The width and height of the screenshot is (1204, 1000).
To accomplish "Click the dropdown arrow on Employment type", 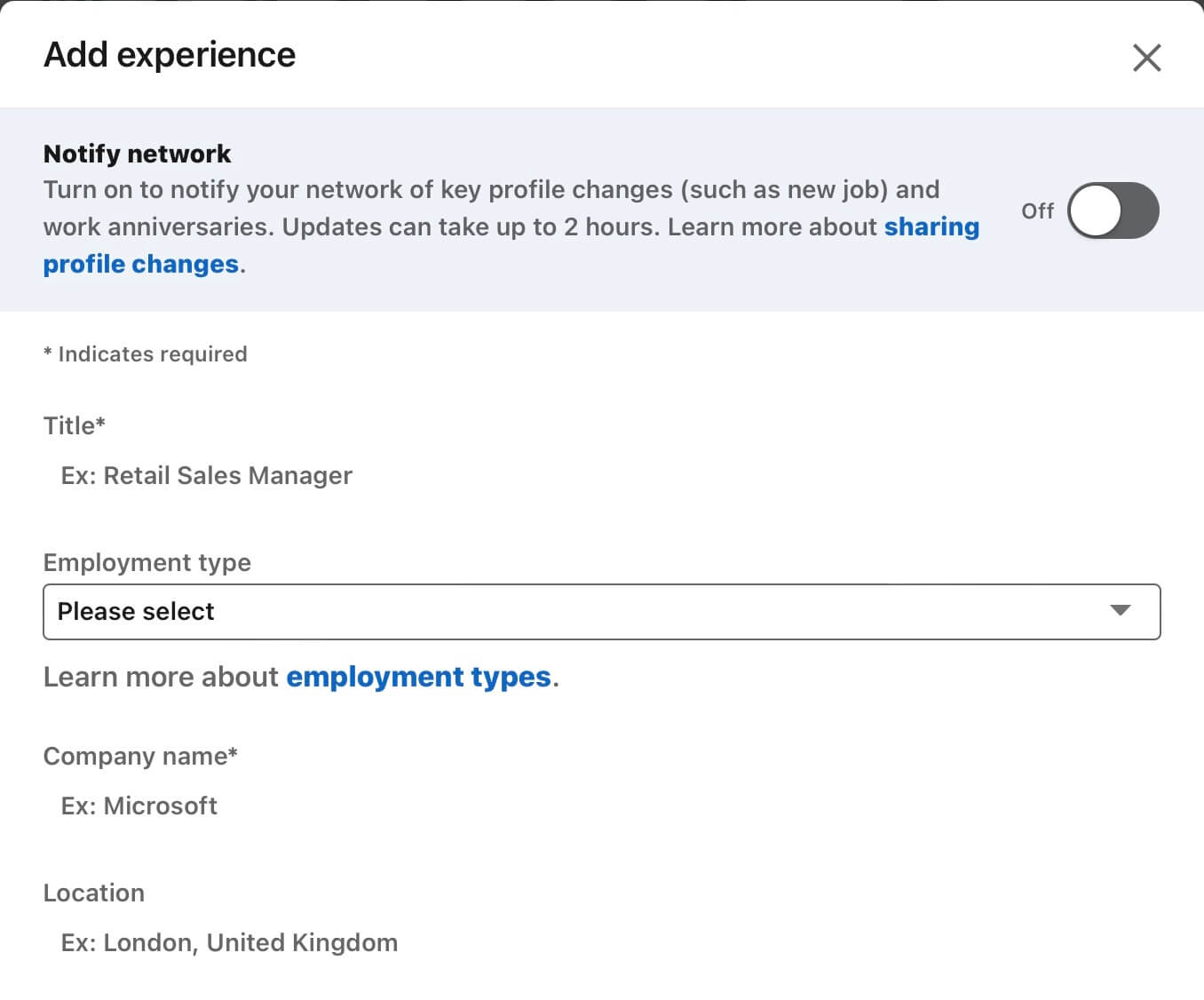I will pyautogui.click(x=1121, y=611).
